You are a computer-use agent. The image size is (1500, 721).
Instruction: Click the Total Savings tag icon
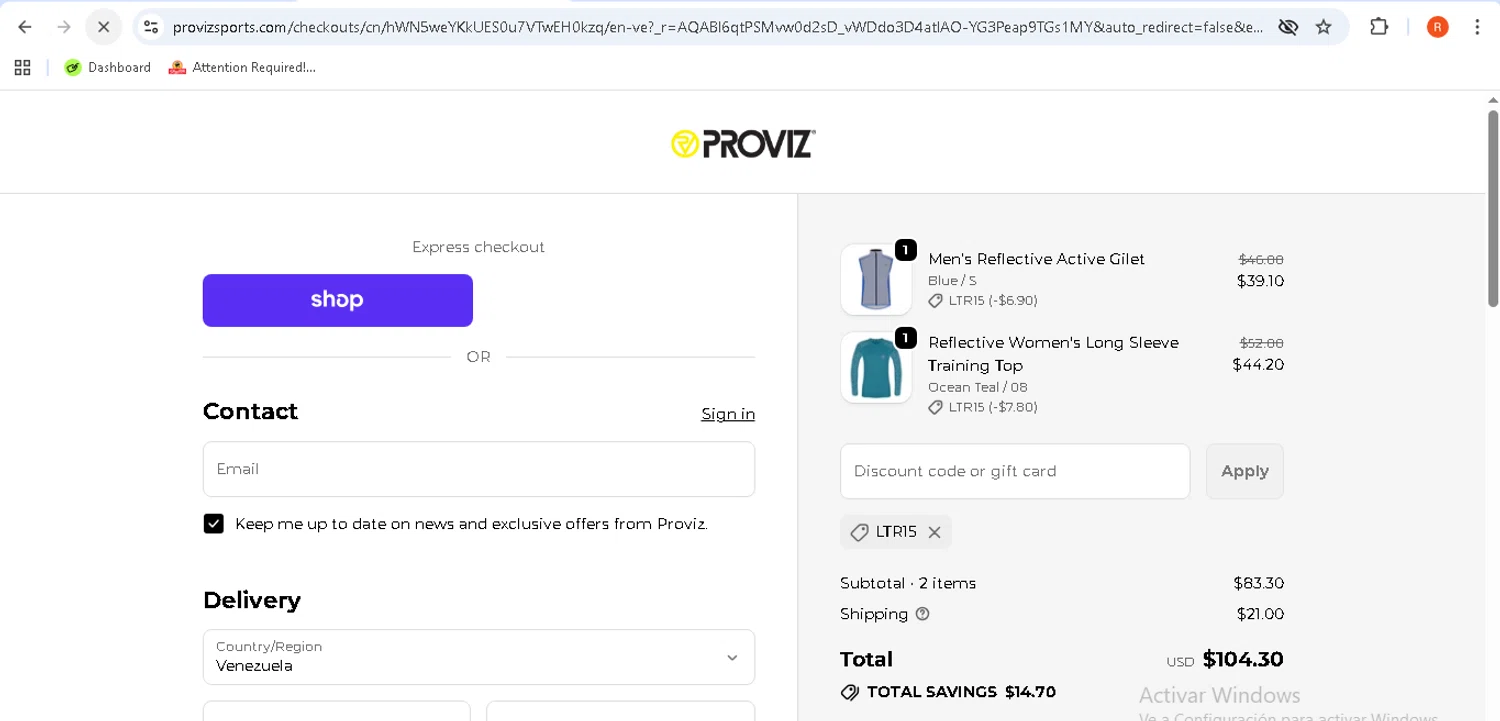pyautogui.click(x=850, y=692)
